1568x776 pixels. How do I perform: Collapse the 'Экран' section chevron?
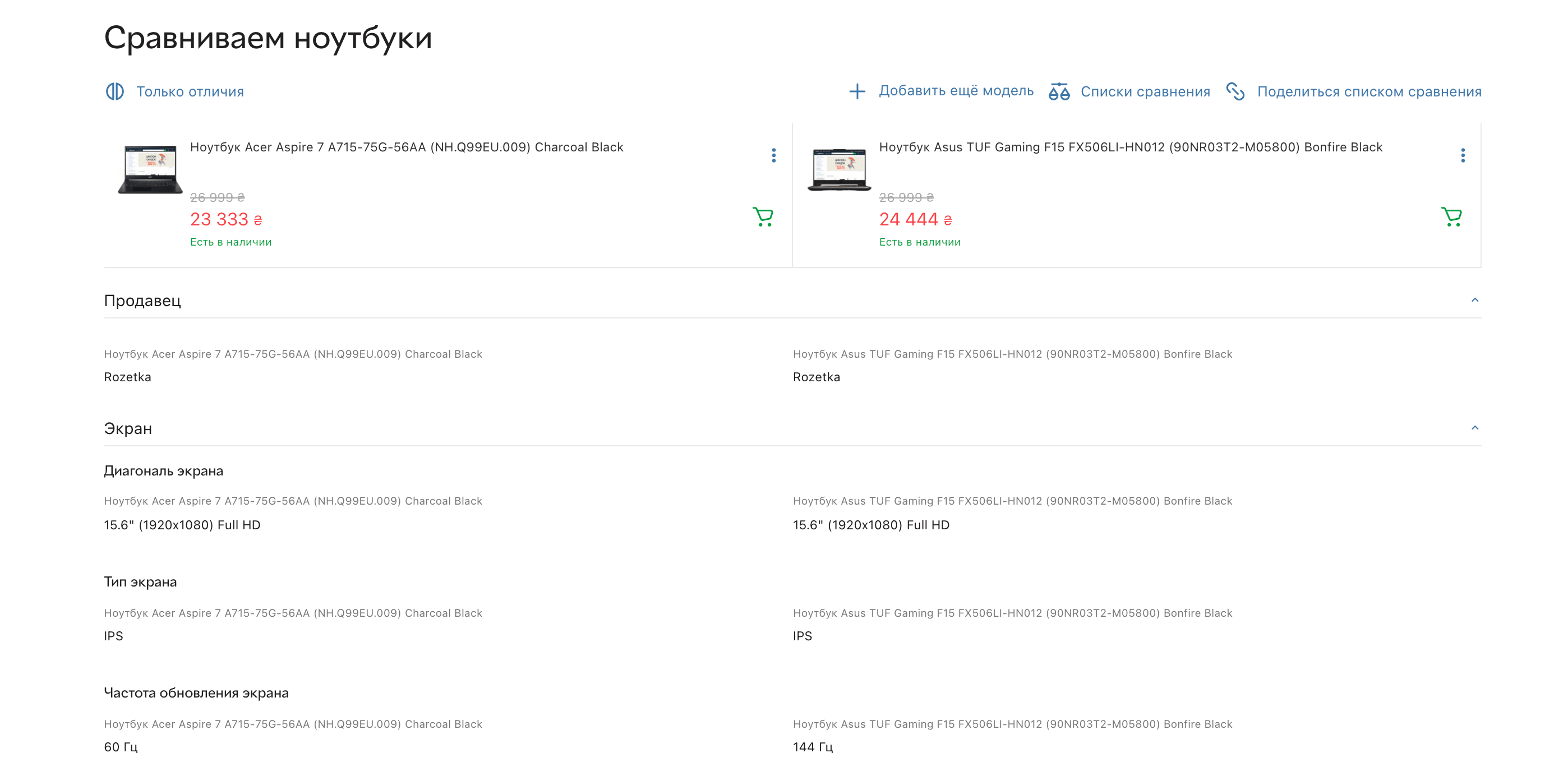1474,428
